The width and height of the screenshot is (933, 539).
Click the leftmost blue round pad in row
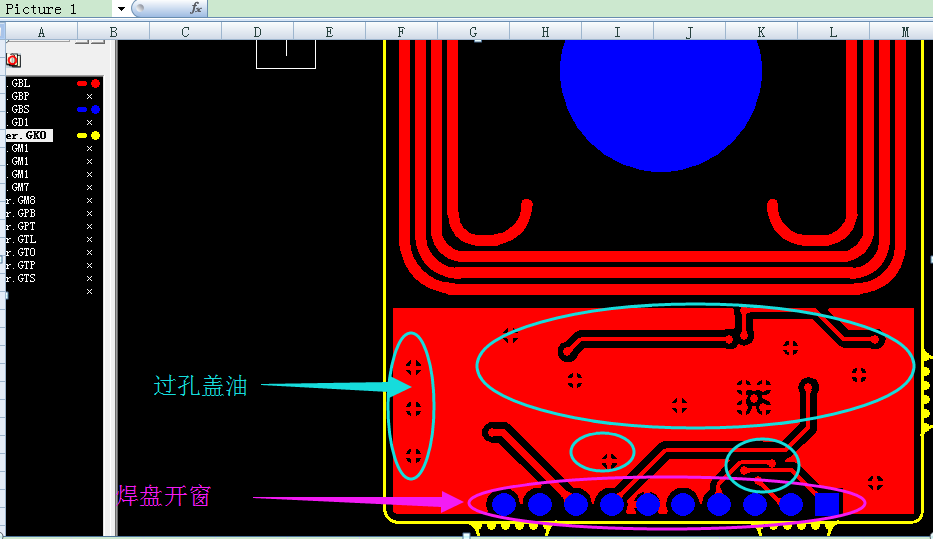(504, 504)
